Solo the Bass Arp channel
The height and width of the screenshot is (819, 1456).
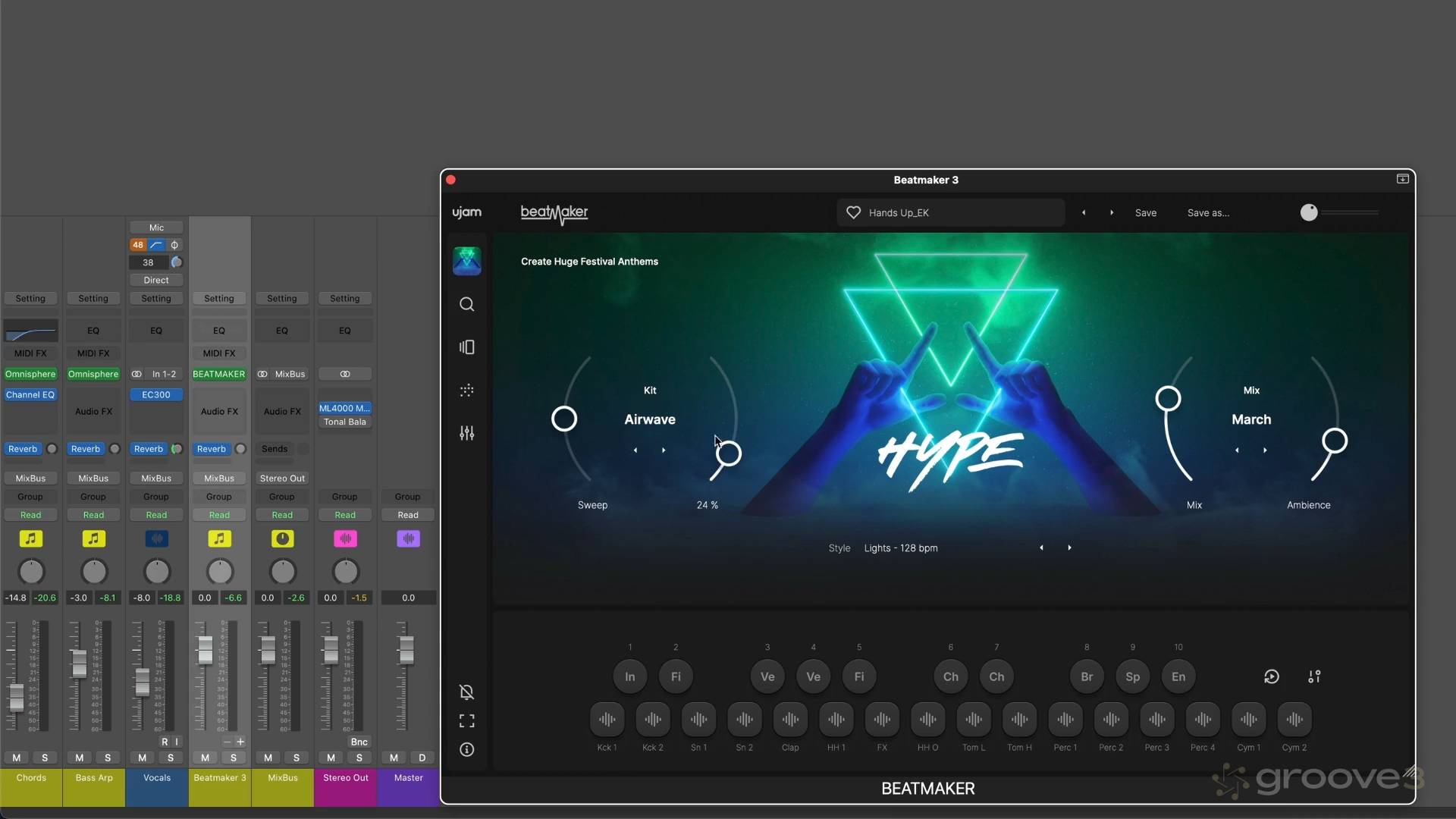(x=108, y=758)
